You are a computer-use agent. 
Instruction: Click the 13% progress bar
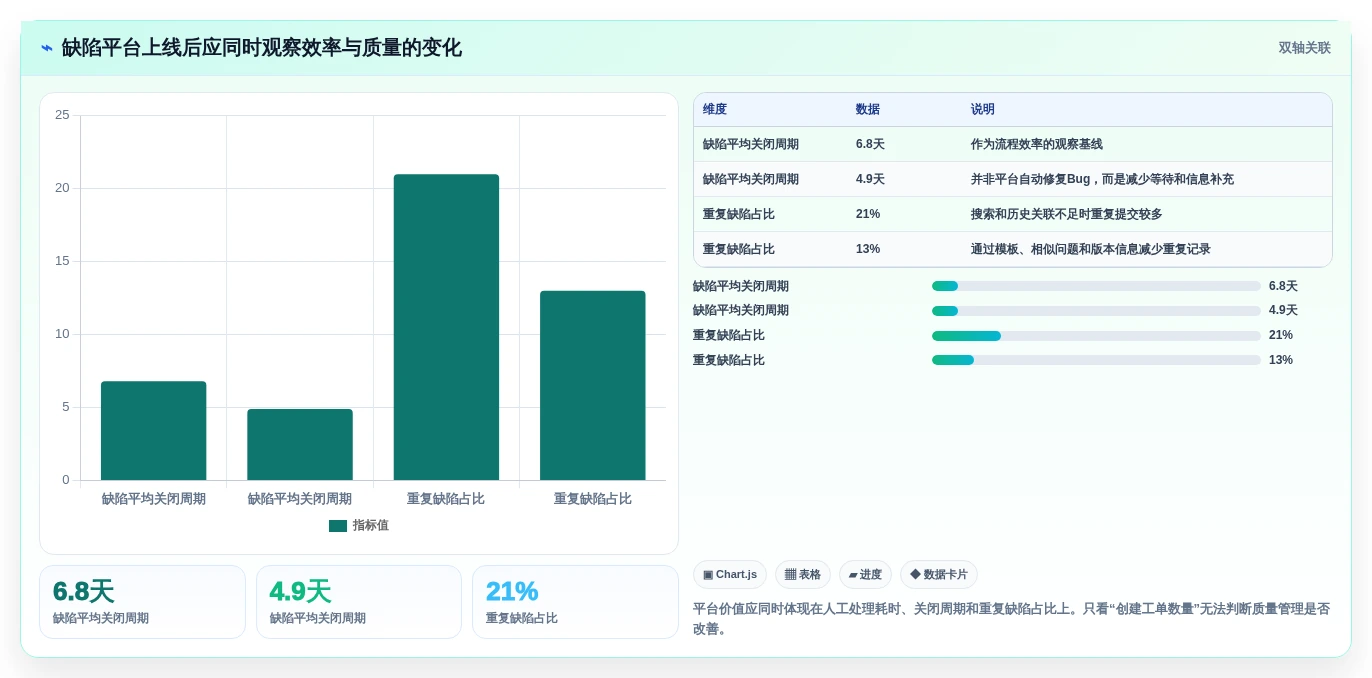point(1096,360)
